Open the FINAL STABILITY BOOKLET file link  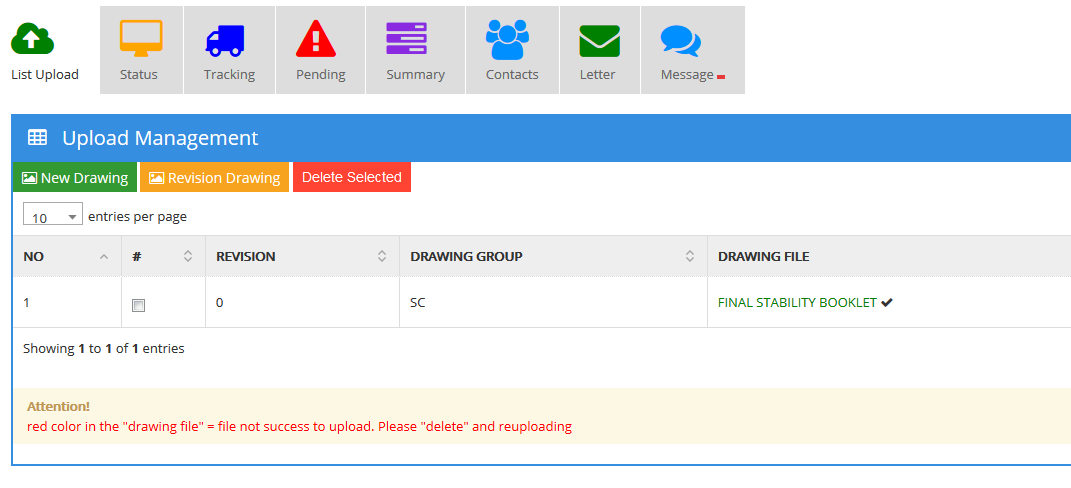click(x=797, y=303)
